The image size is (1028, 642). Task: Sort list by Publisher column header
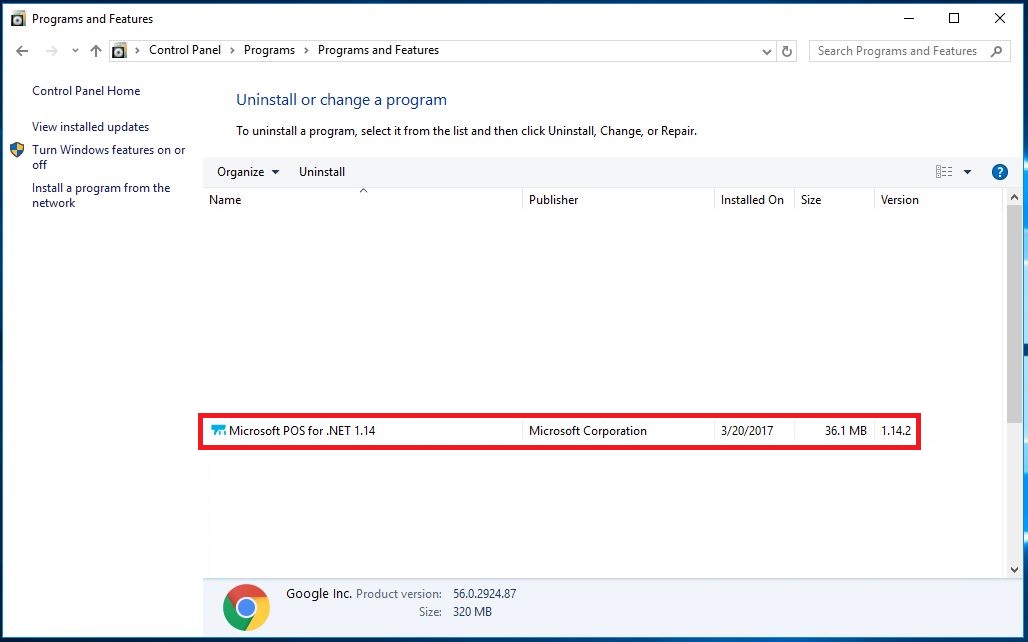(554, 200)
